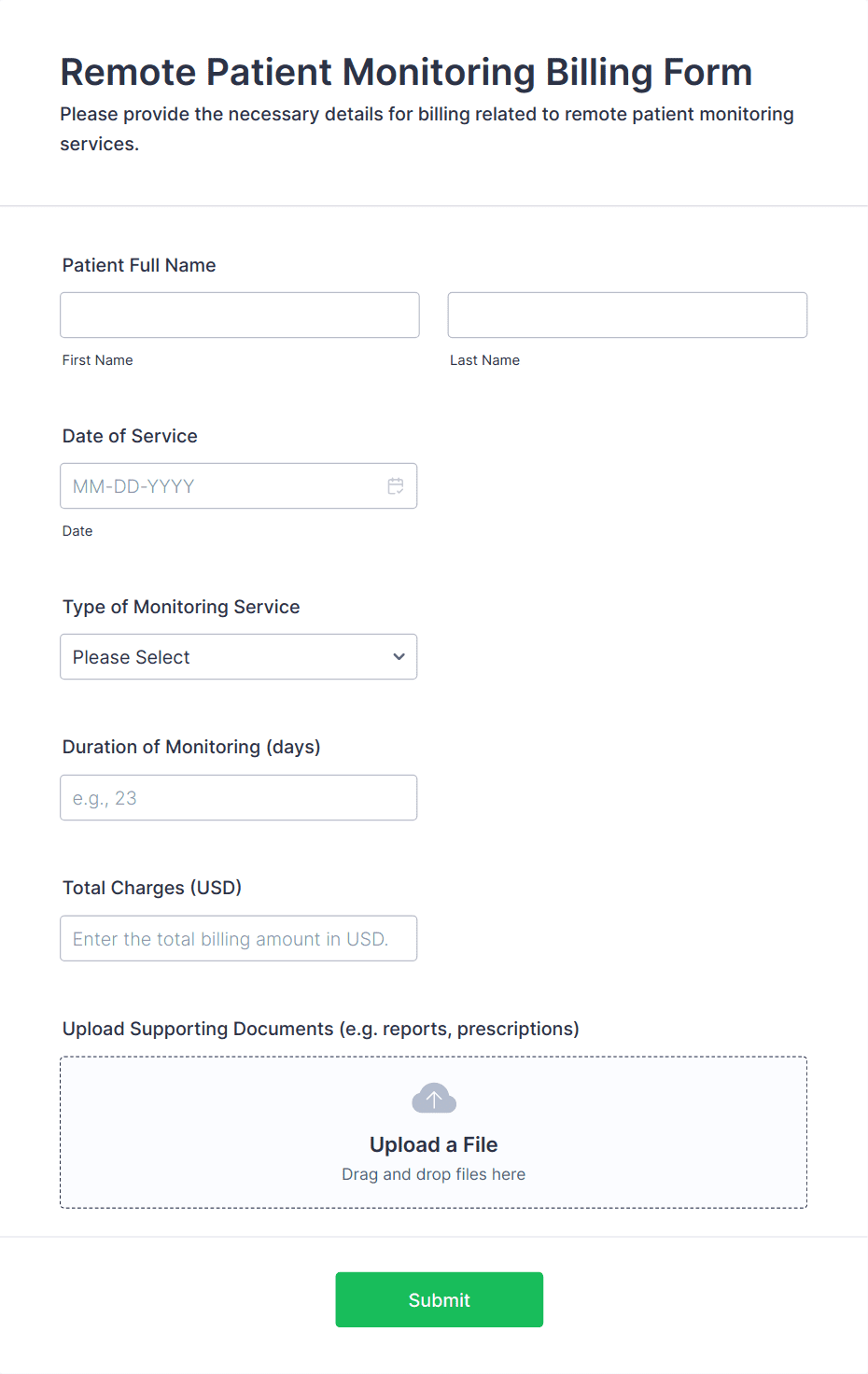Select the Duration of Monitoring field
The height and width of the screenshot is (1374, 868).
click(239, 798)
